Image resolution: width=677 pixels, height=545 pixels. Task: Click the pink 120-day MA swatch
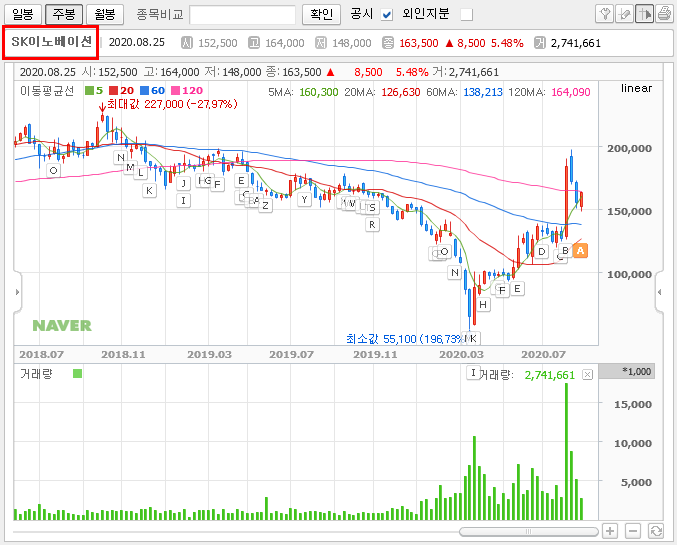coord(176,91)
